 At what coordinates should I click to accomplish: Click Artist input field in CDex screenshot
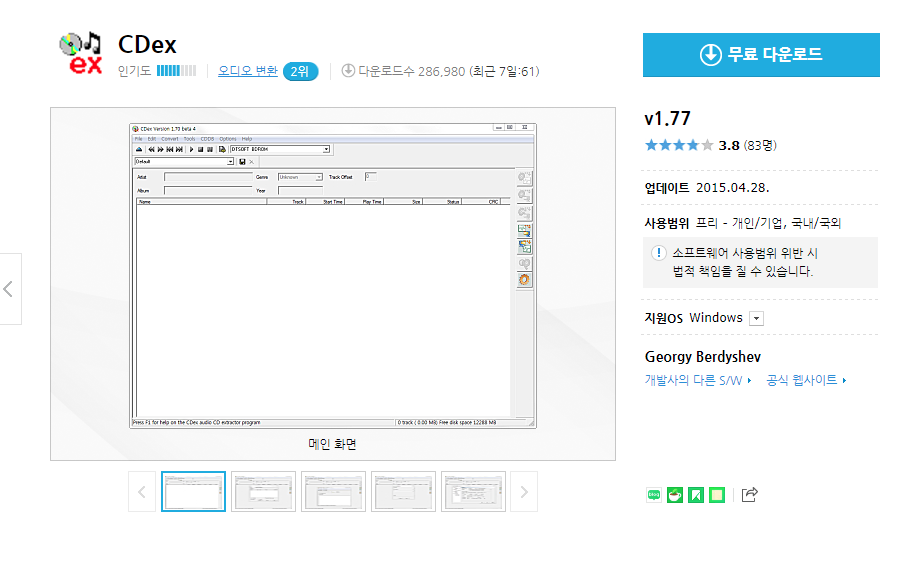(x=208, y=177)
